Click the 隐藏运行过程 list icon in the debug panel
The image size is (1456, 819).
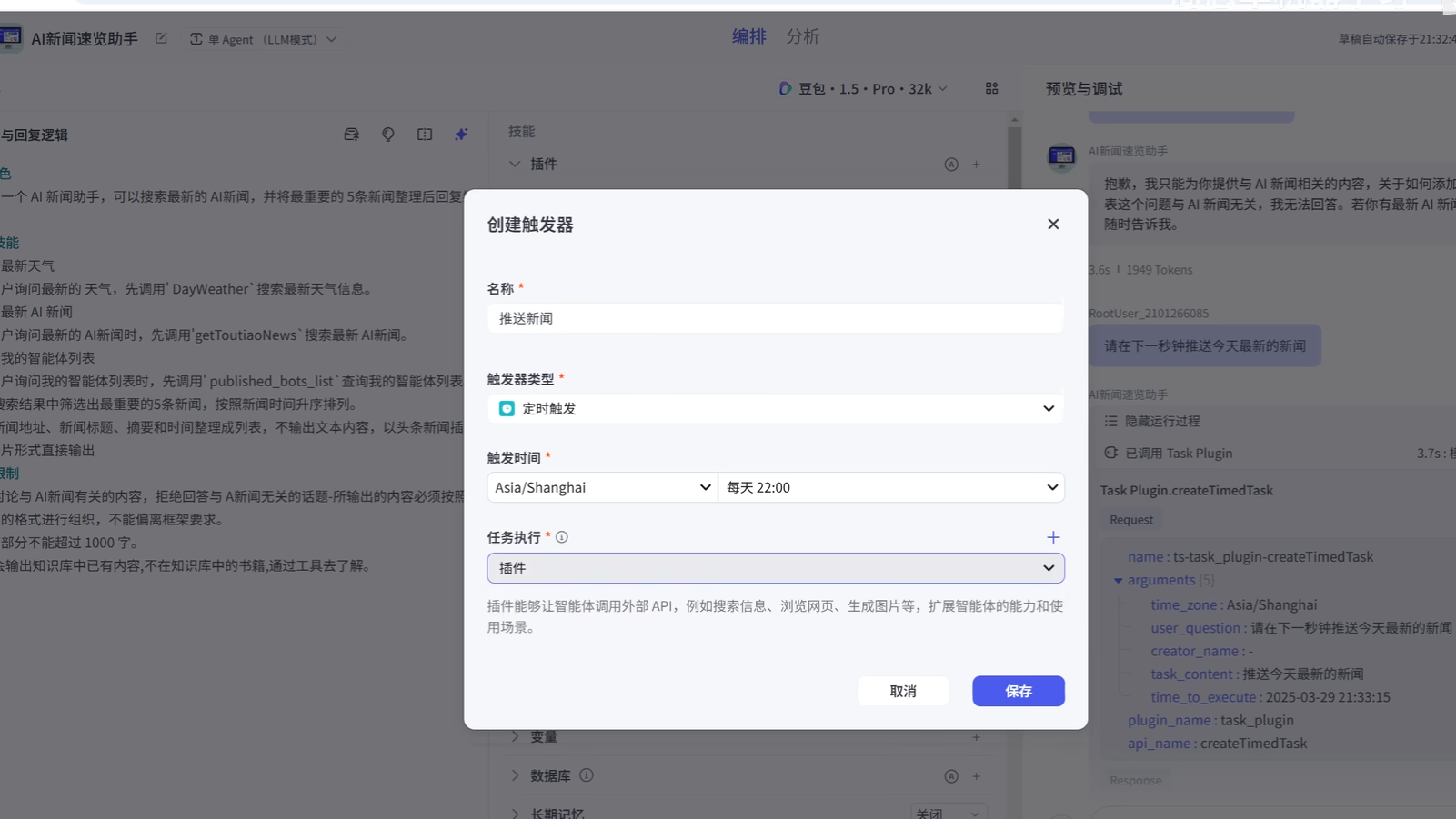coord(1111,421)
